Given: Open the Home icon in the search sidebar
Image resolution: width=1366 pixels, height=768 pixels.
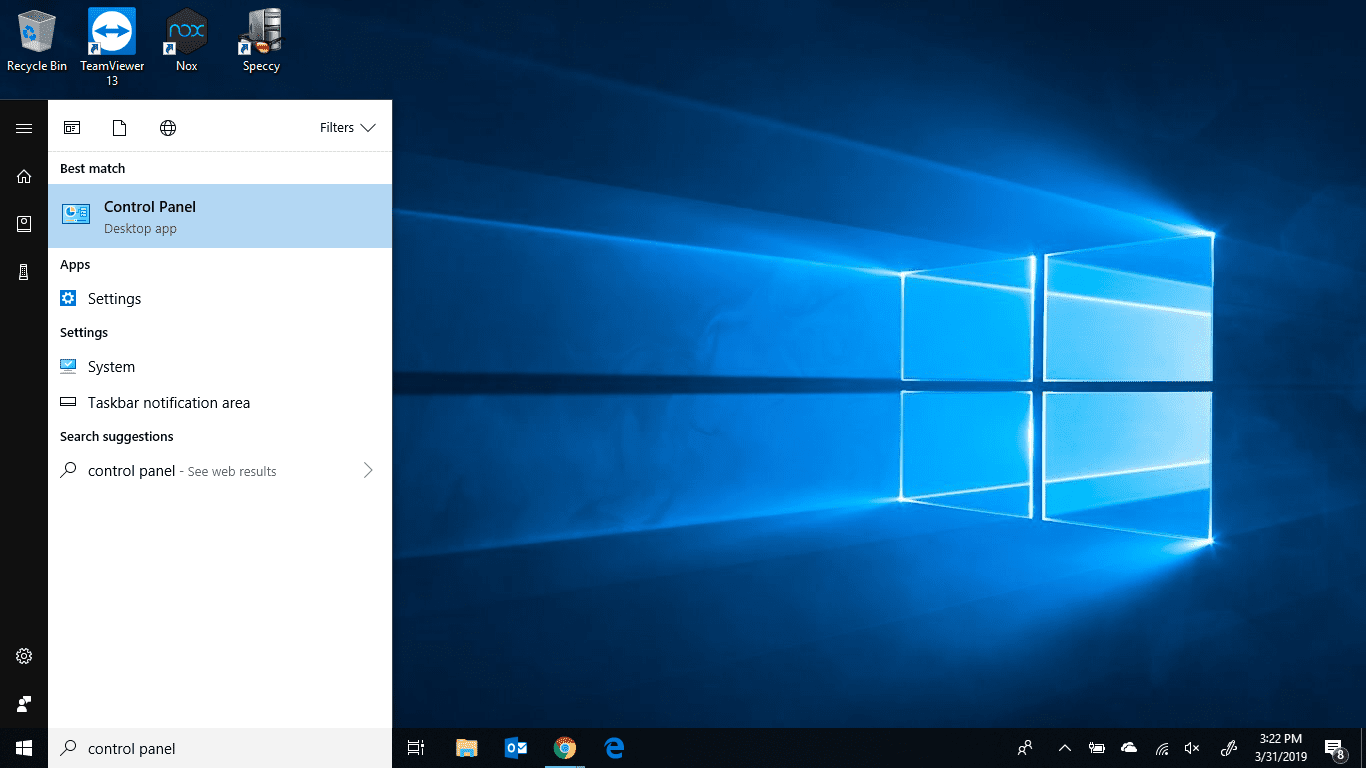Looking at the screenshot, I should (24, 176).
